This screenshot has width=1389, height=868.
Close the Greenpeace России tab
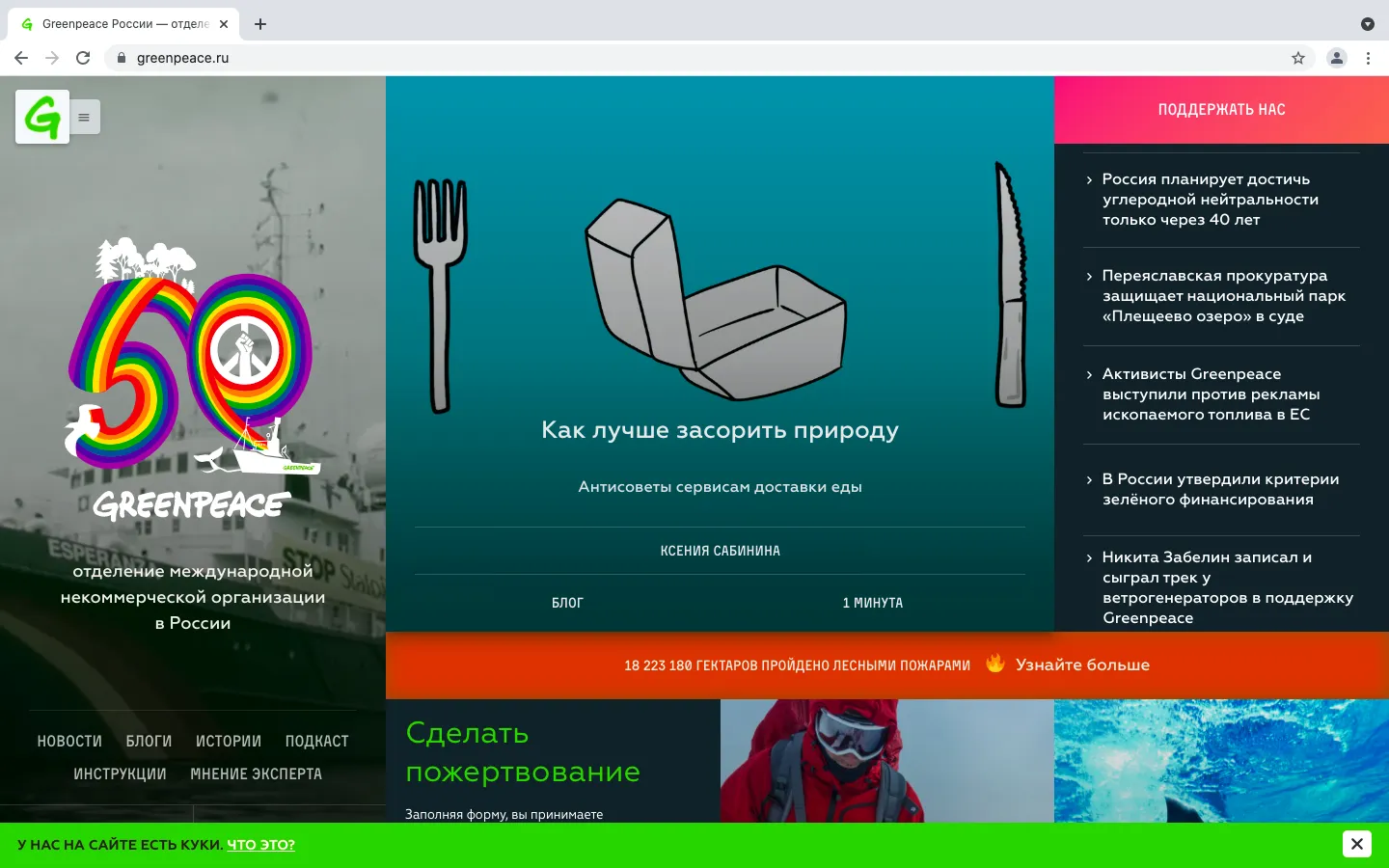click(x=224, y=24)
